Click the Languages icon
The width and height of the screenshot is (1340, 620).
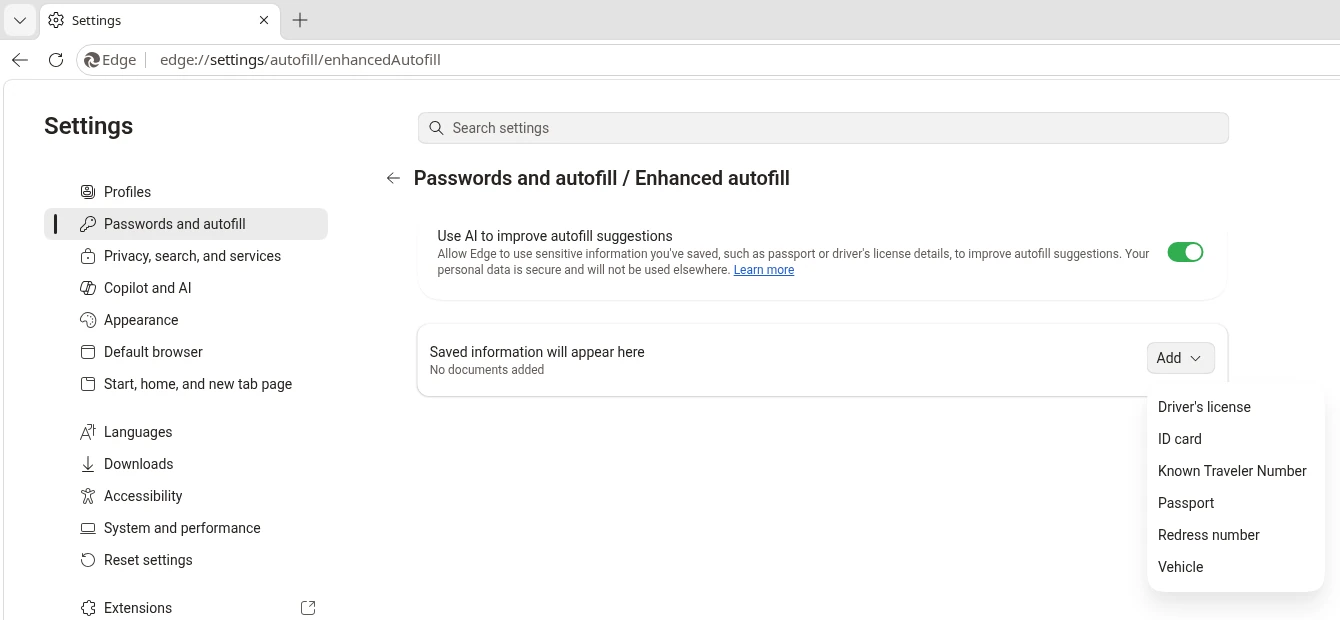tap(88, 432)
